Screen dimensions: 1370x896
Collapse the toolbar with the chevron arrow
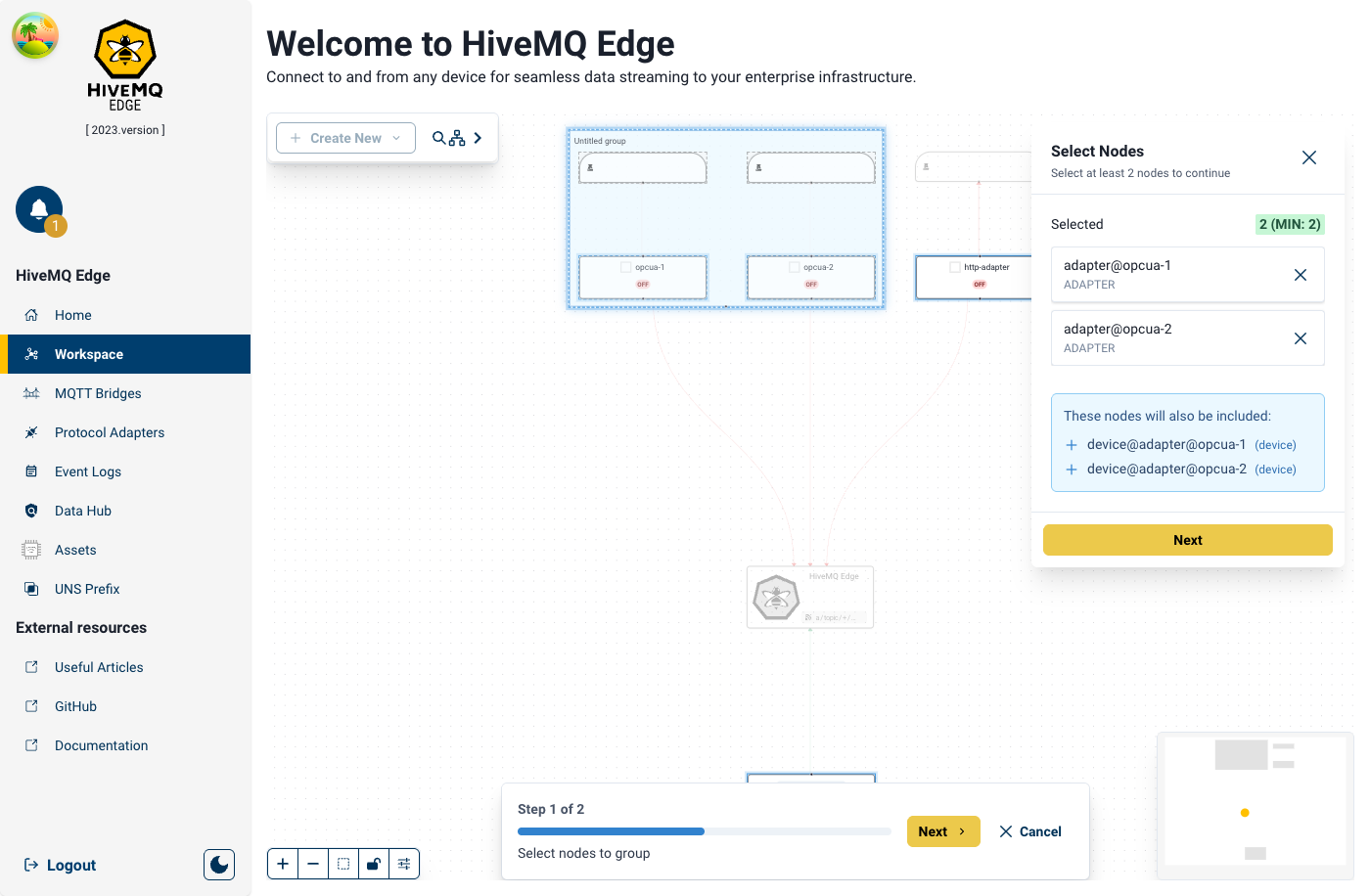pos(479,138)
